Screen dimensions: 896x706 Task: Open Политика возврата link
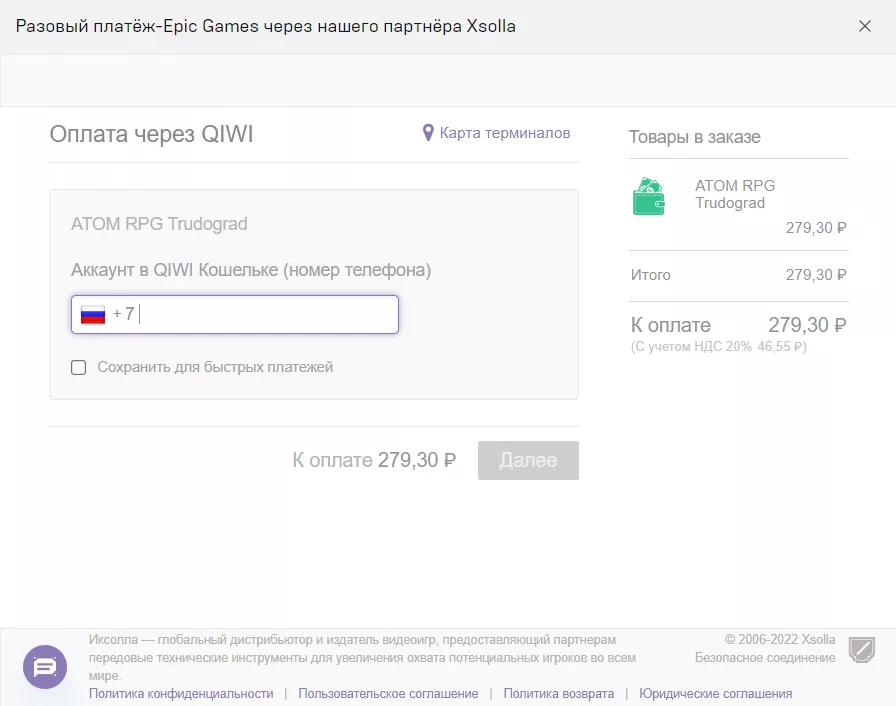(x=558, y=693)
